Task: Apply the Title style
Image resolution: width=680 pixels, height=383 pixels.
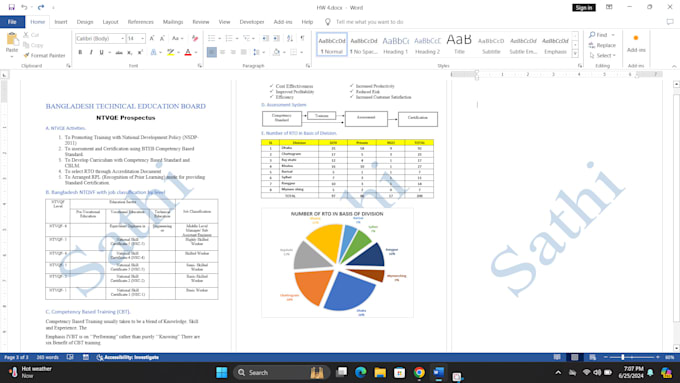Action: 459,44
